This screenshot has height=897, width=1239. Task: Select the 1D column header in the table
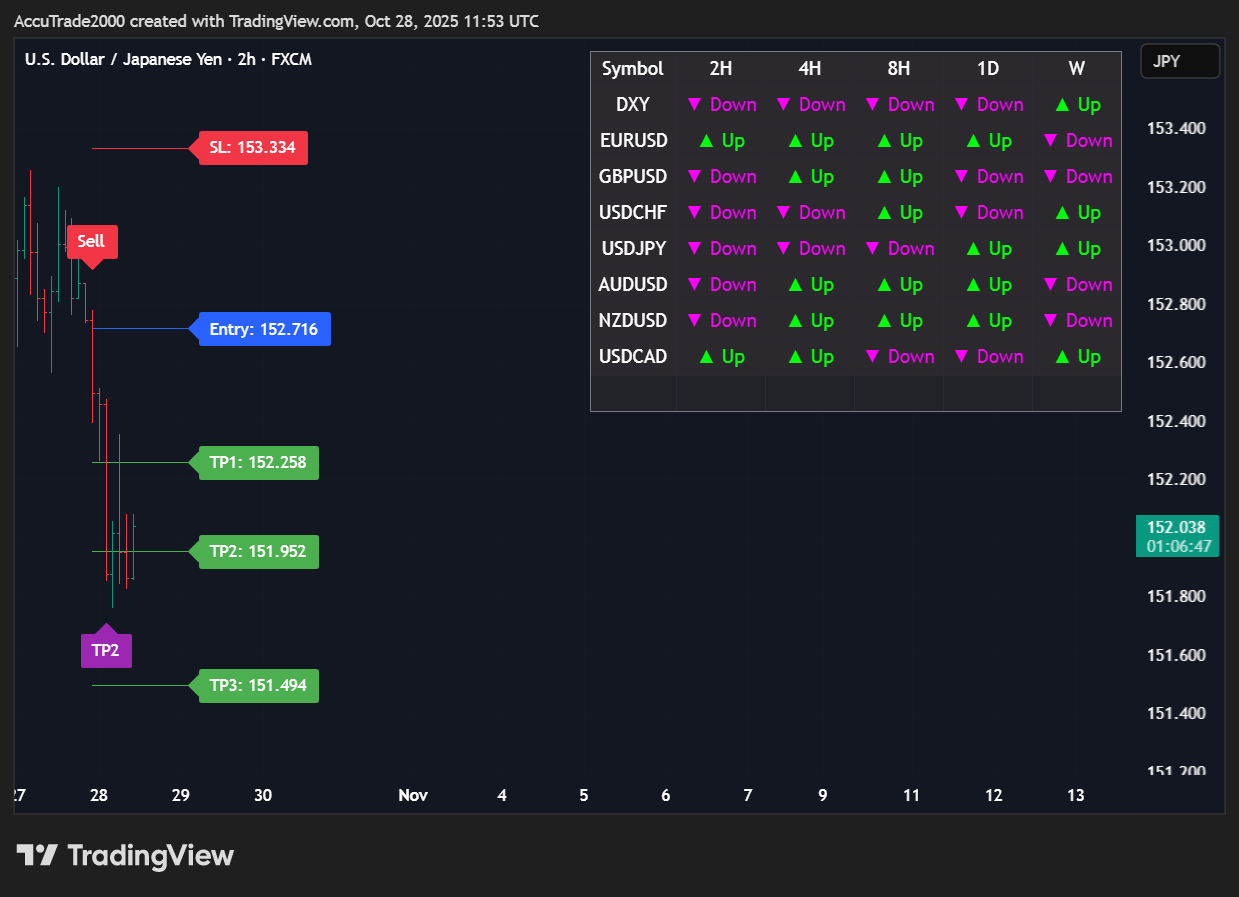click(987, 69)
